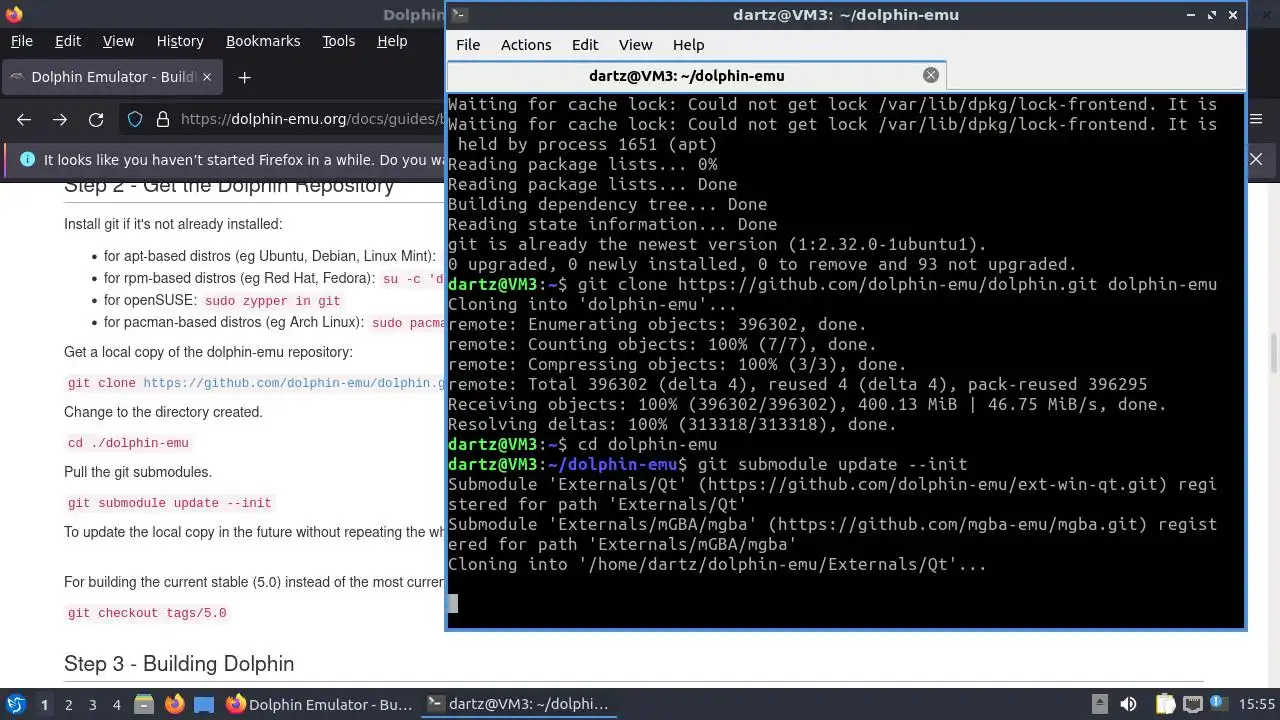Switch to workspace 4 in the panel
The height and width of the screenshot is (720, 1280).
tap(117, 705)
